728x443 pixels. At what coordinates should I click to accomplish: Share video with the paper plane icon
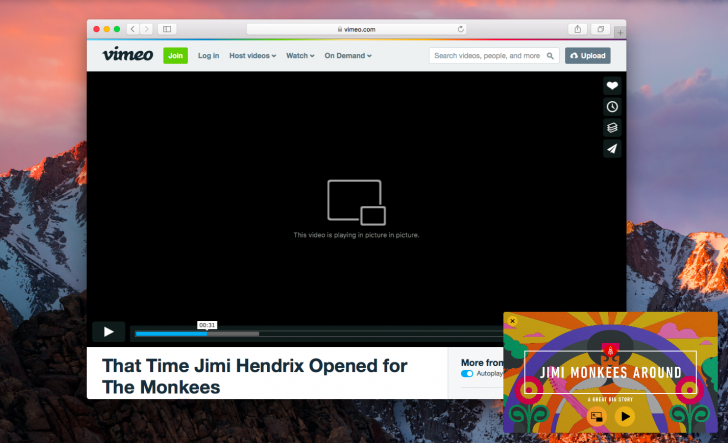tap(612, 149)
